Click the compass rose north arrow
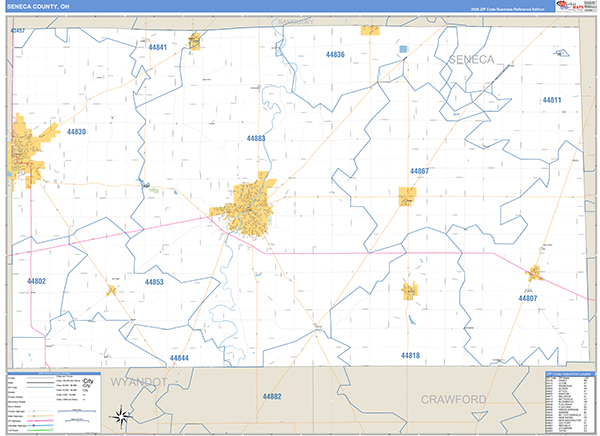Viewport: 600px width, 436px height. click(x=121, y=416)
